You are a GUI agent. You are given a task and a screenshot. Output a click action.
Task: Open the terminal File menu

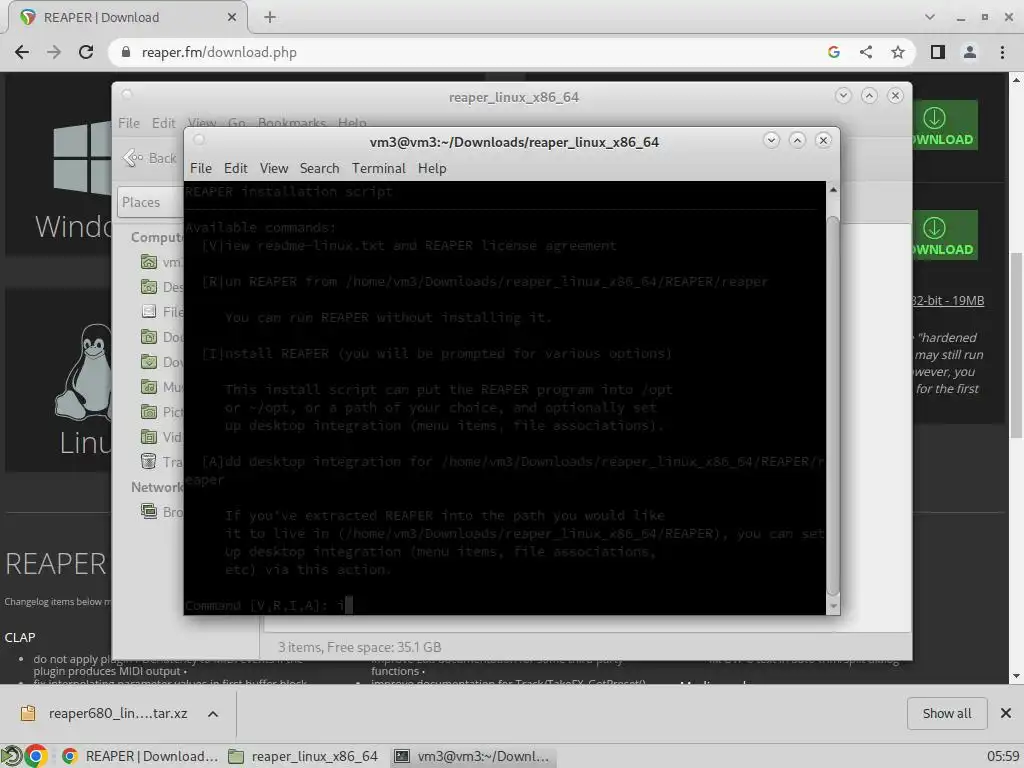200,168
